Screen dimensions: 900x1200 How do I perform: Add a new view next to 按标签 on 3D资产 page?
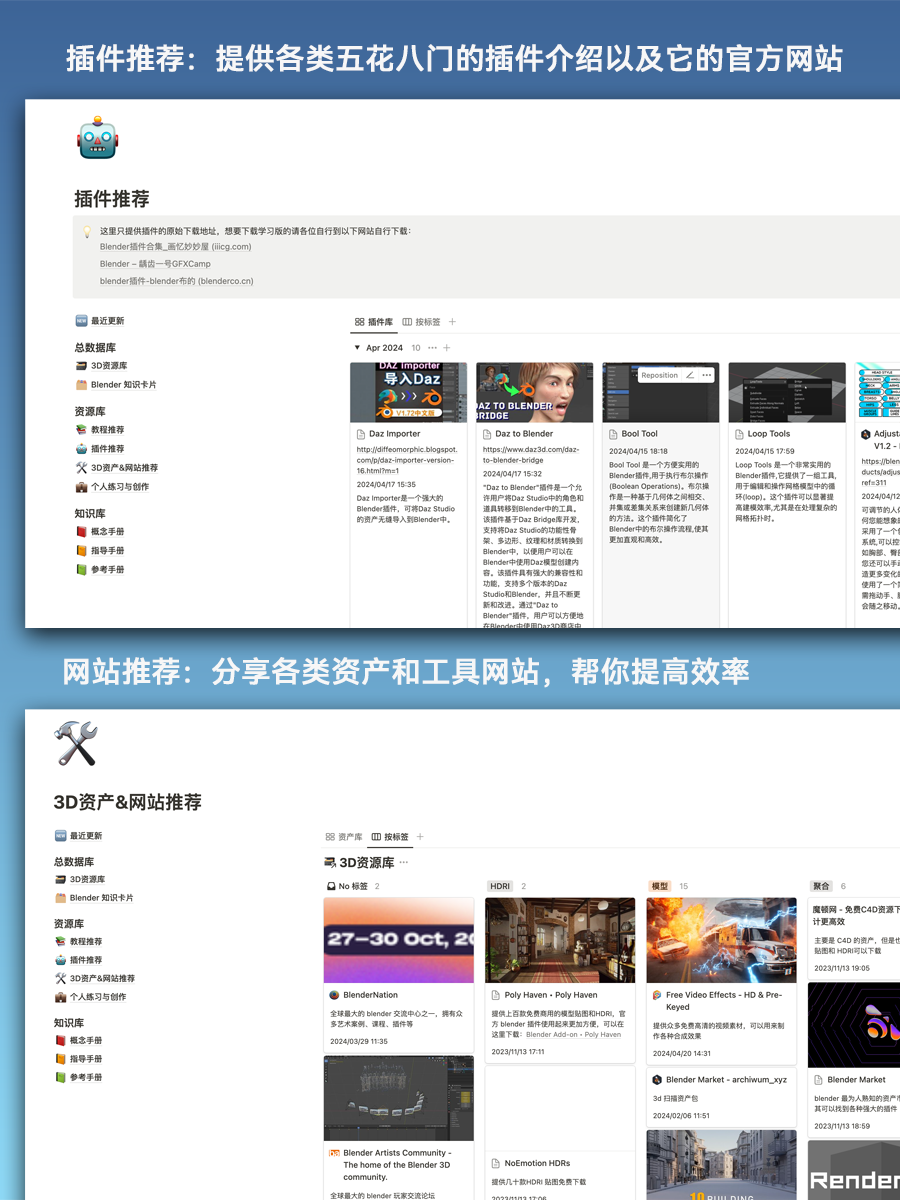pos(420,837)
